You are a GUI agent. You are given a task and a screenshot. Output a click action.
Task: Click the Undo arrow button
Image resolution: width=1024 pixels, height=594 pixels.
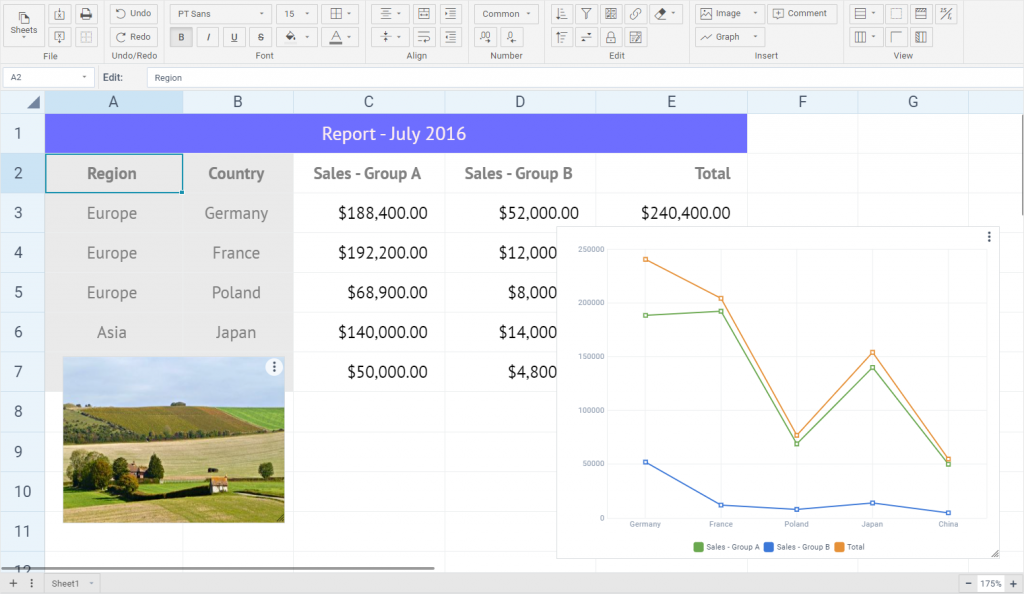[132, 14]
